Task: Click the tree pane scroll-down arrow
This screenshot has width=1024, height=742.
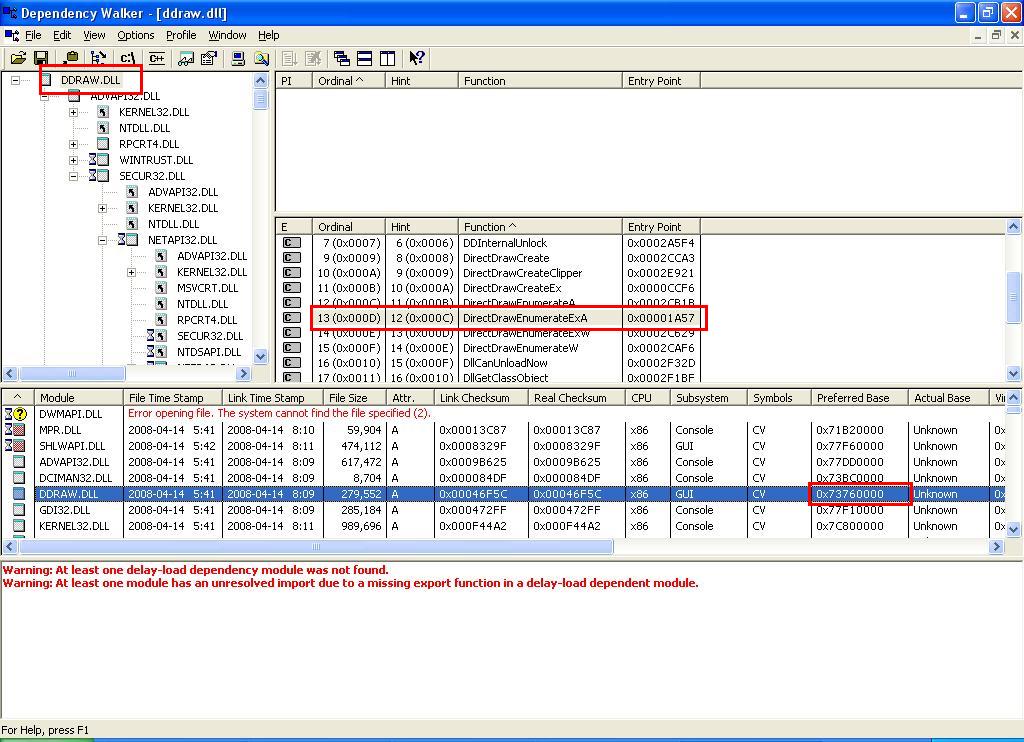Action: [x=260, y=357]
